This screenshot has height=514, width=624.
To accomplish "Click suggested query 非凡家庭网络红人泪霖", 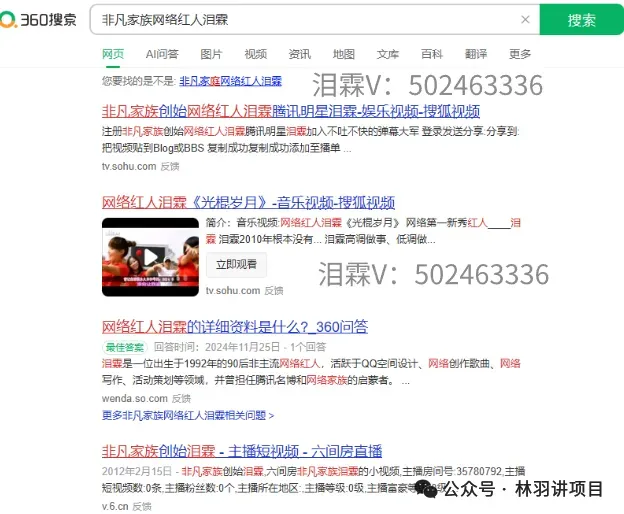I will [x=230, y=81].
